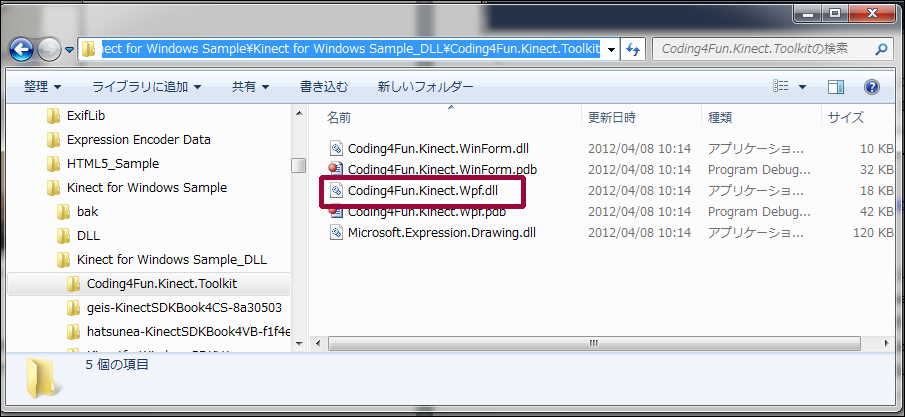Click the HTML5_Sample folder icon
The width and height of the screenshot is (905, 417).
pyautogui.click(x=53, y=163)
